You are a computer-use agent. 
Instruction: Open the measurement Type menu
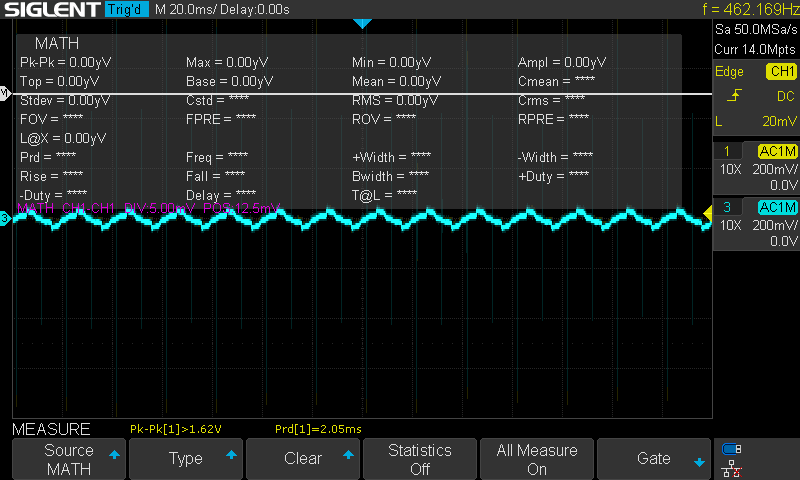(186, 459)
